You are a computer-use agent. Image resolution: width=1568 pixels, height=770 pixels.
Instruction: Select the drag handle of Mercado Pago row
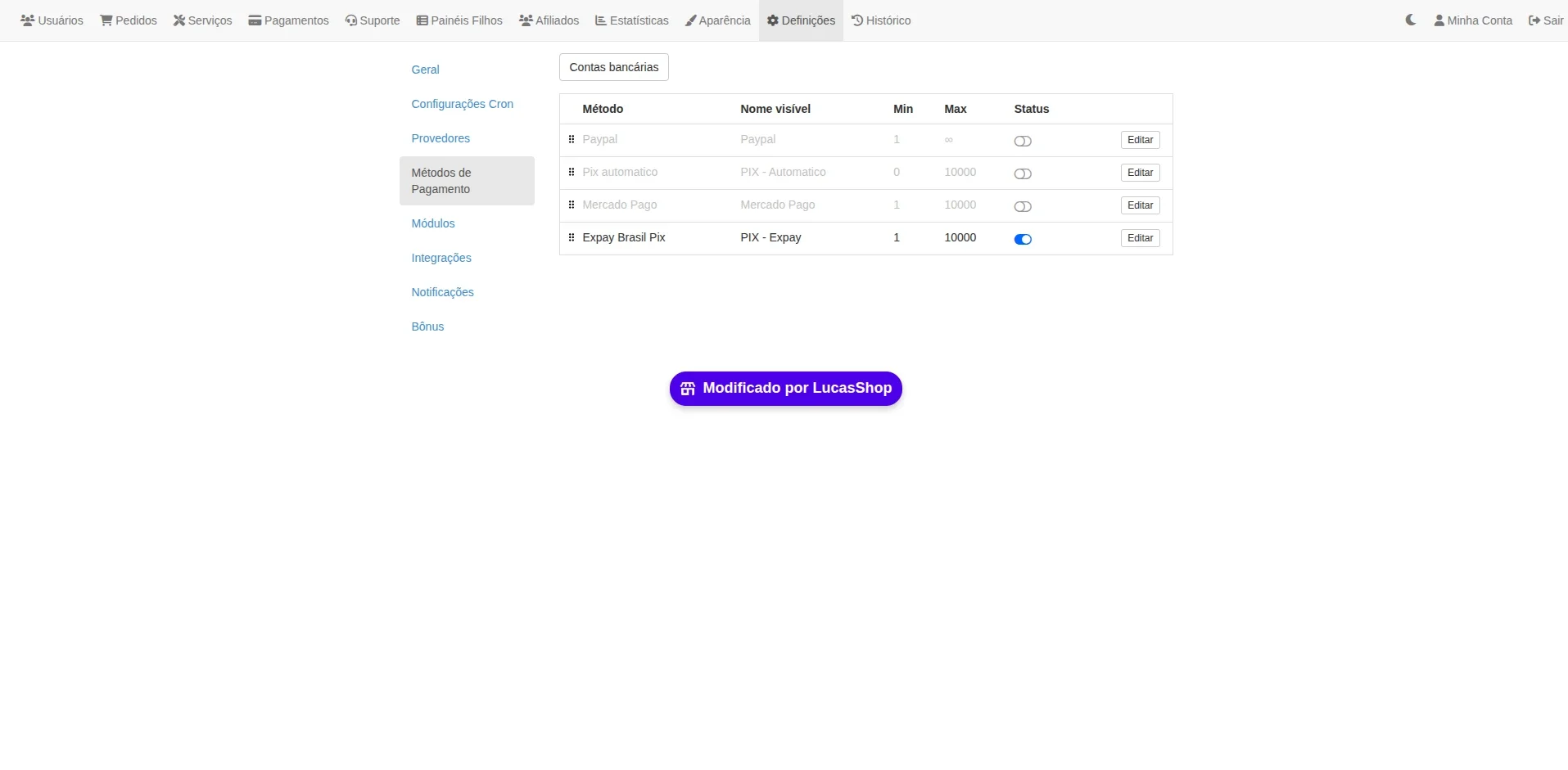tap(572, 205)
